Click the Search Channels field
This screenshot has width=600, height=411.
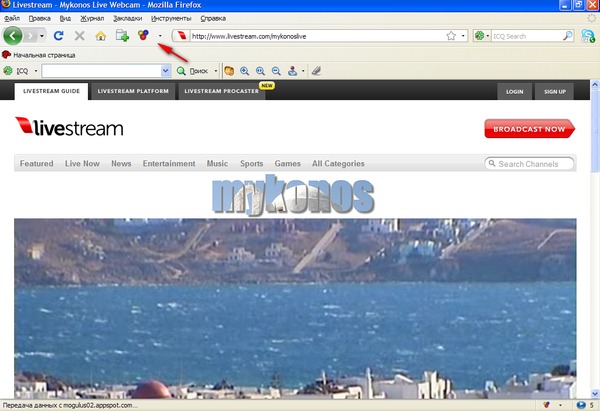click(529, 164)
